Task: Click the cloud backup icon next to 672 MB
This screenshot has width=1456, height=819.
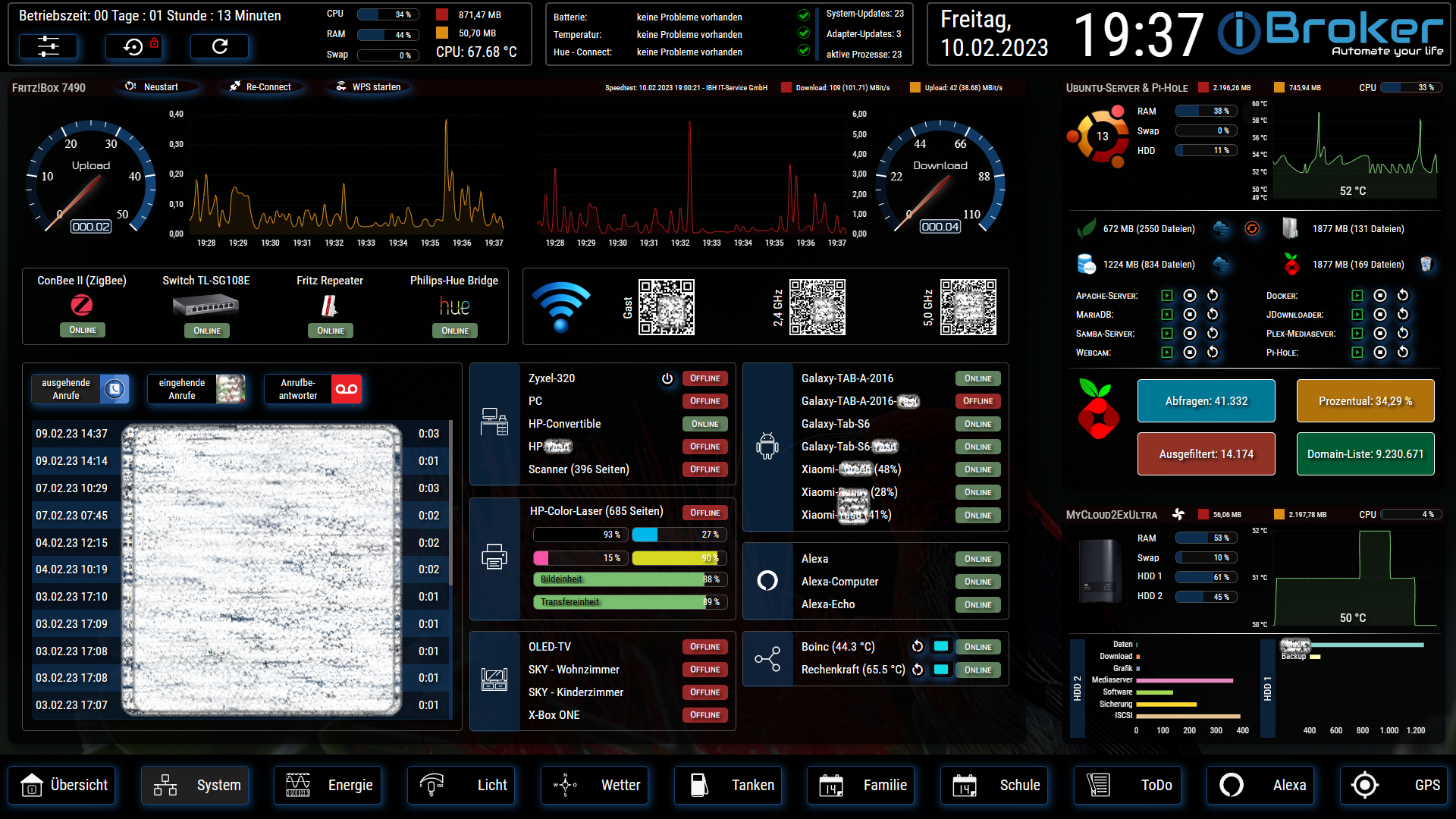Action: tap(1221, 228)
